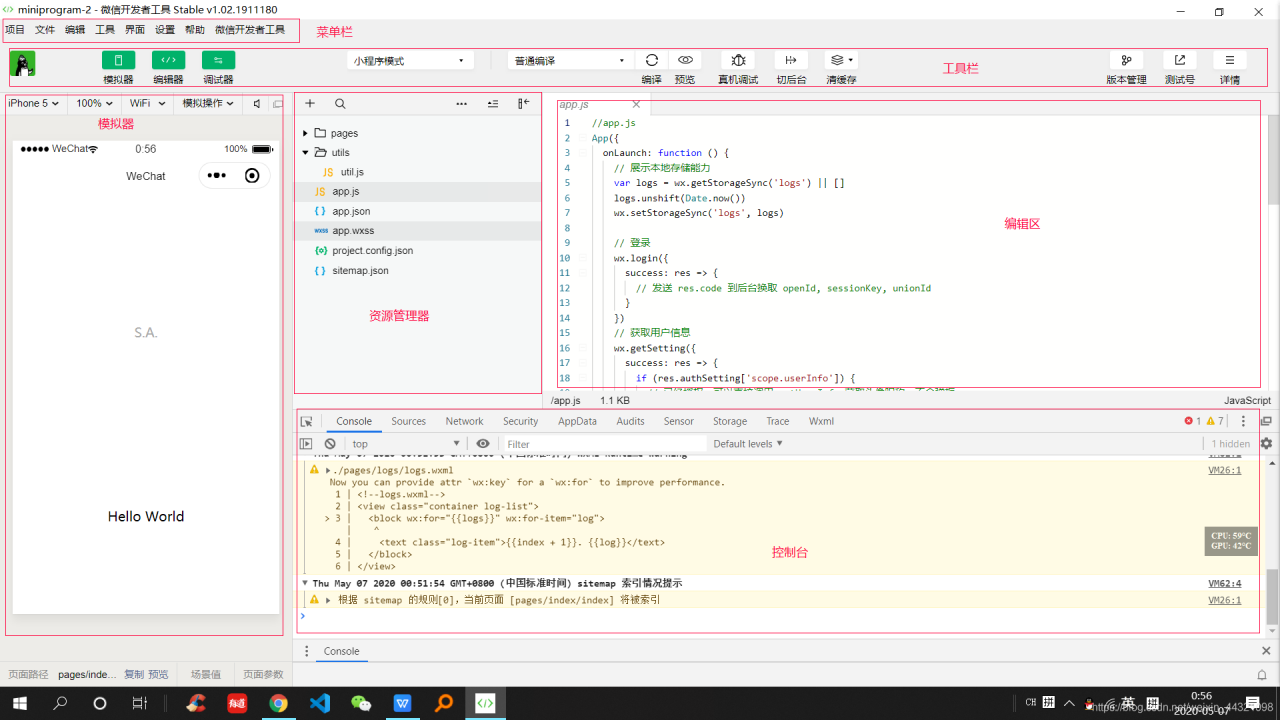Screen dimensions: 1280x720
Task: Switch to the Network tab
Action: click(x=464, y=421)
